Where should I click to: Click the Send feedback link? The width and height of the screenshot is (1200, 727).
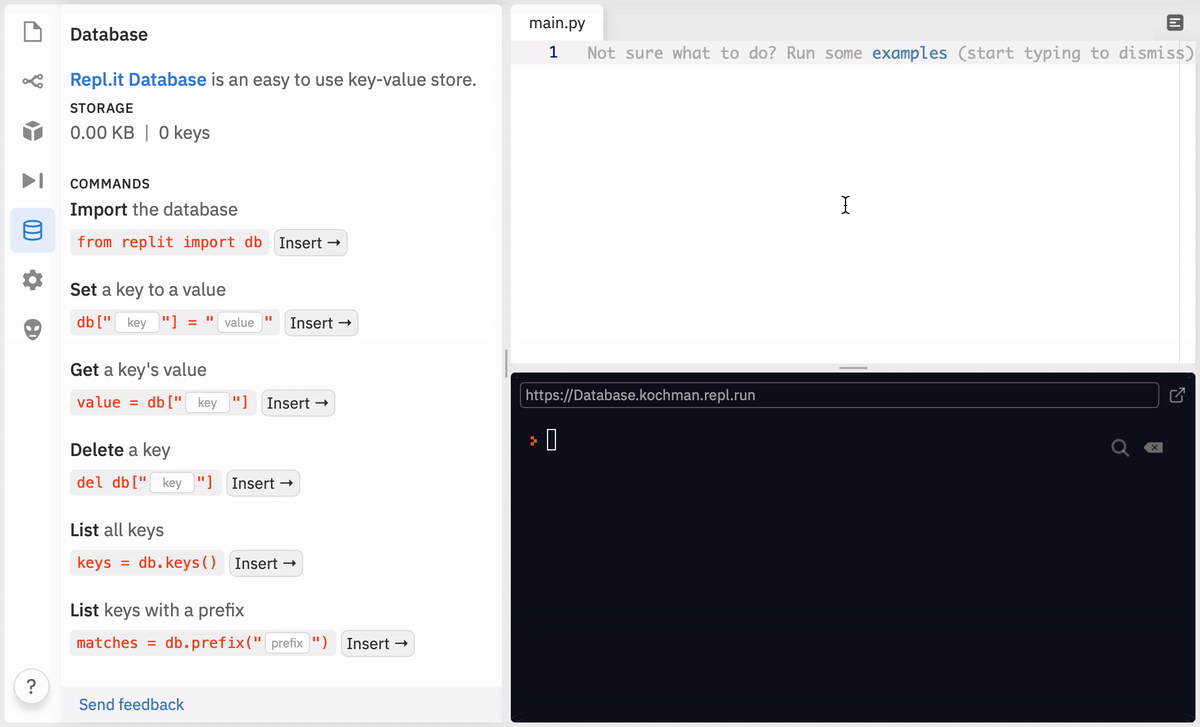click(x=131, y=704)
